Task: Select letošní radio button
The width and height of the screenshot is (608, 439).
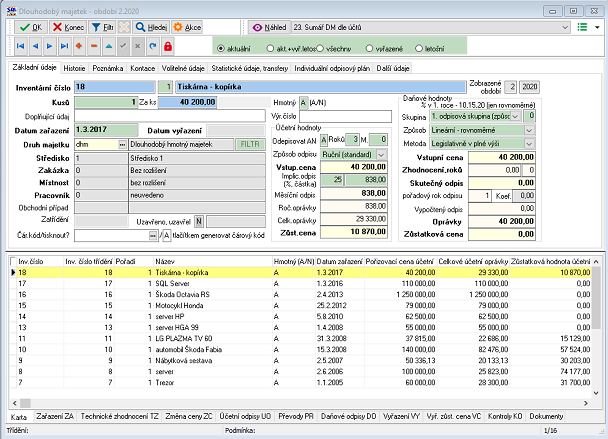Action: 418,48
